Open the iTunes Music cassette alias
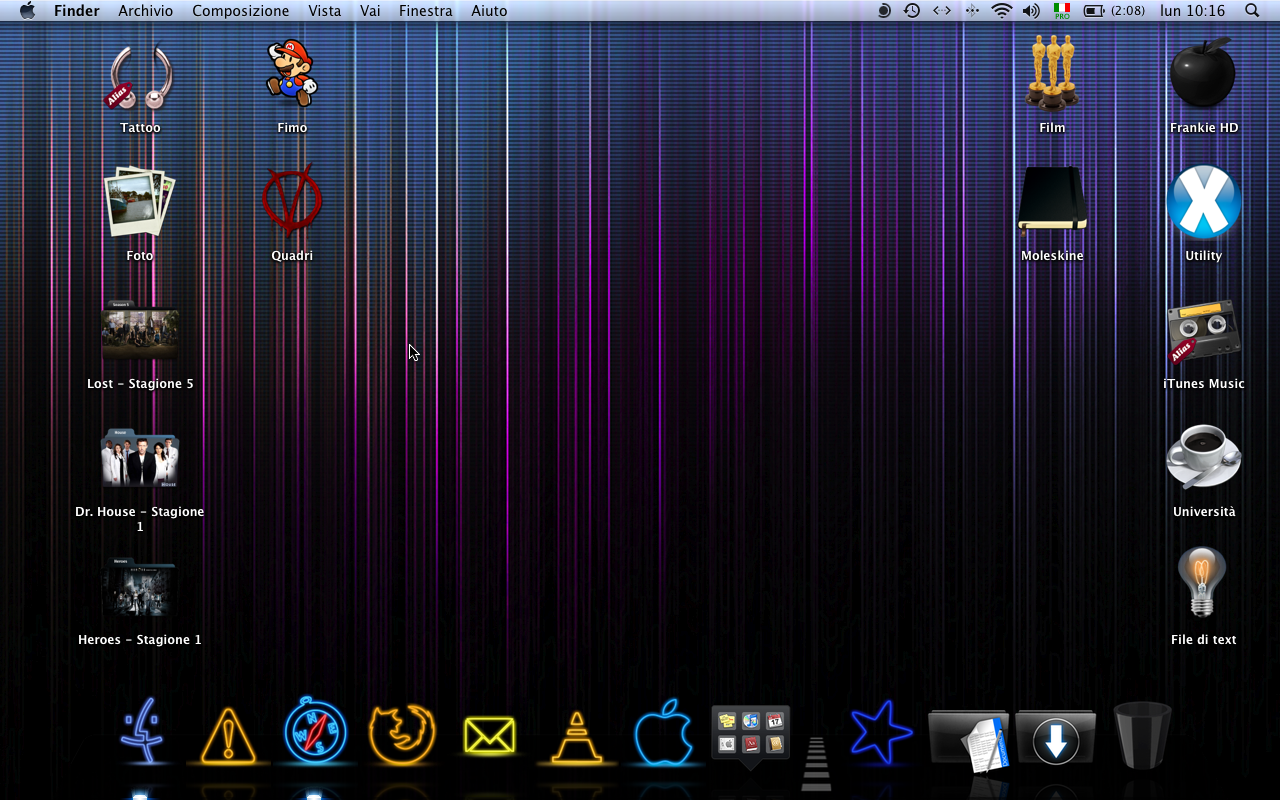1280x800 pixels. [1204, 332]
